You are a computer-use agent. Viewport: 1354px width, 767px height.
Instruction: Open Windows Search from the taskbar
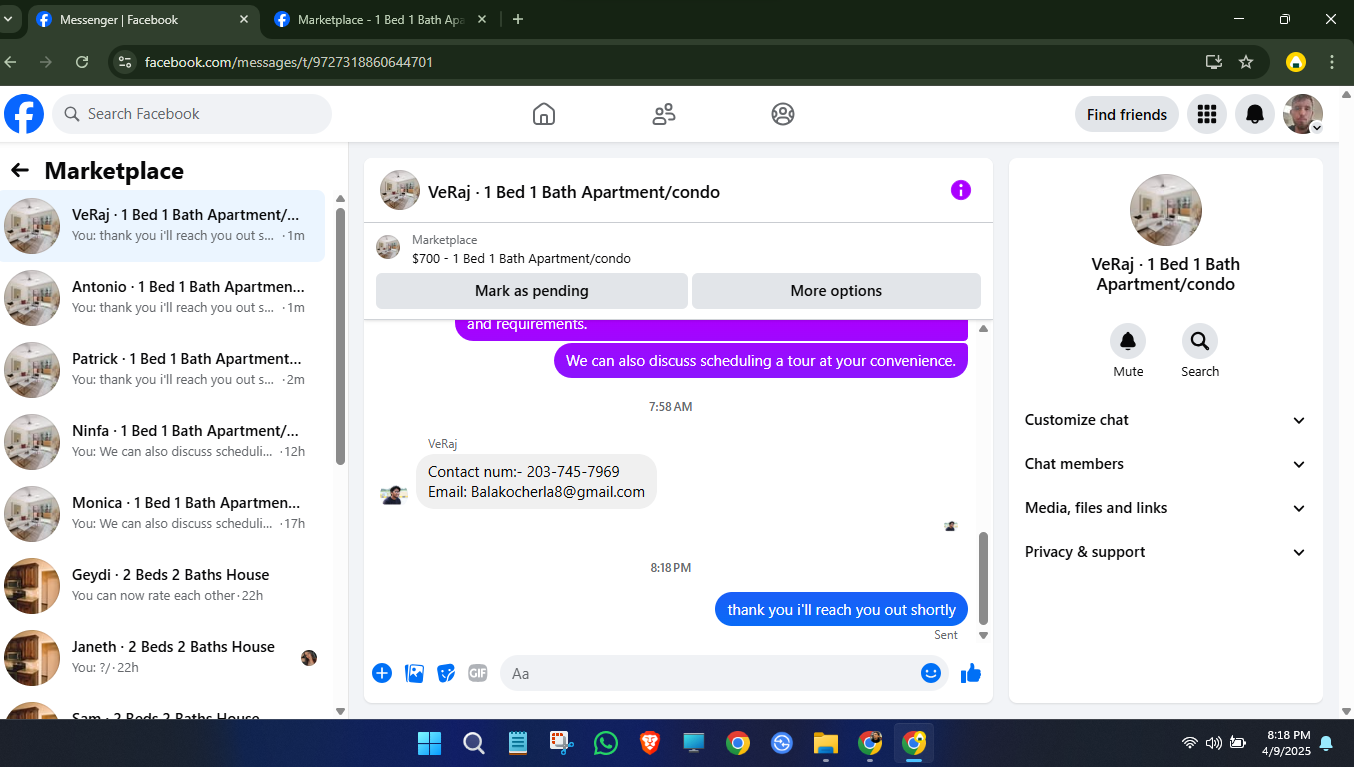(x=474, y=743)
